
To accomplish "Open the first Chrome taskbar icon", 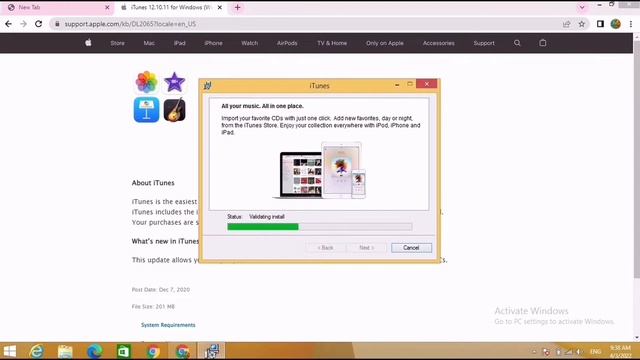I will (153, 351).
